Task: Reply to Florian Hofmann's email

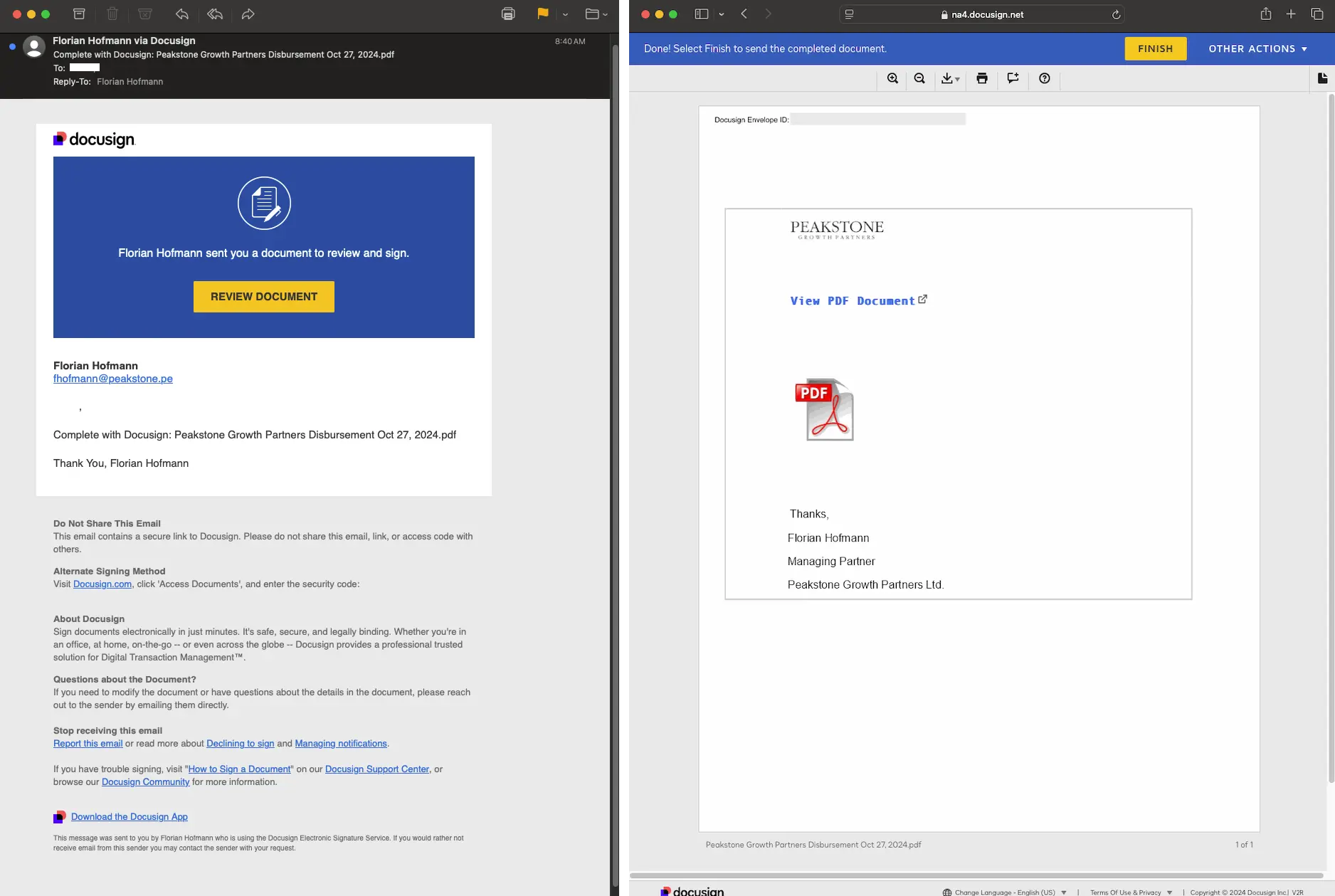Action: pyautogui.click(x=182, y=14)
